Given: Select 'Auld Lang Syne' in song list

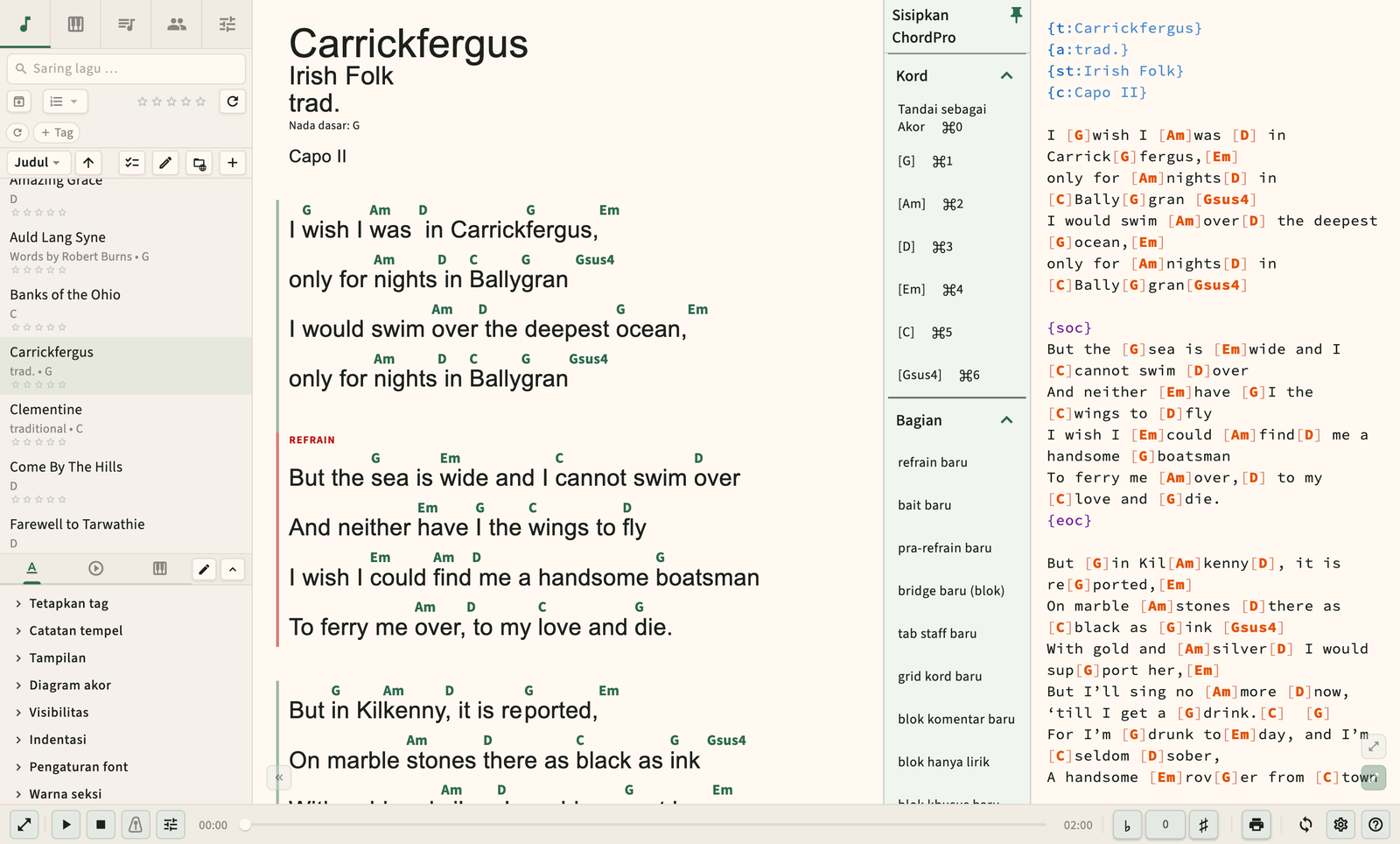Looking at the screenshot, I should (x=126, y=251).
